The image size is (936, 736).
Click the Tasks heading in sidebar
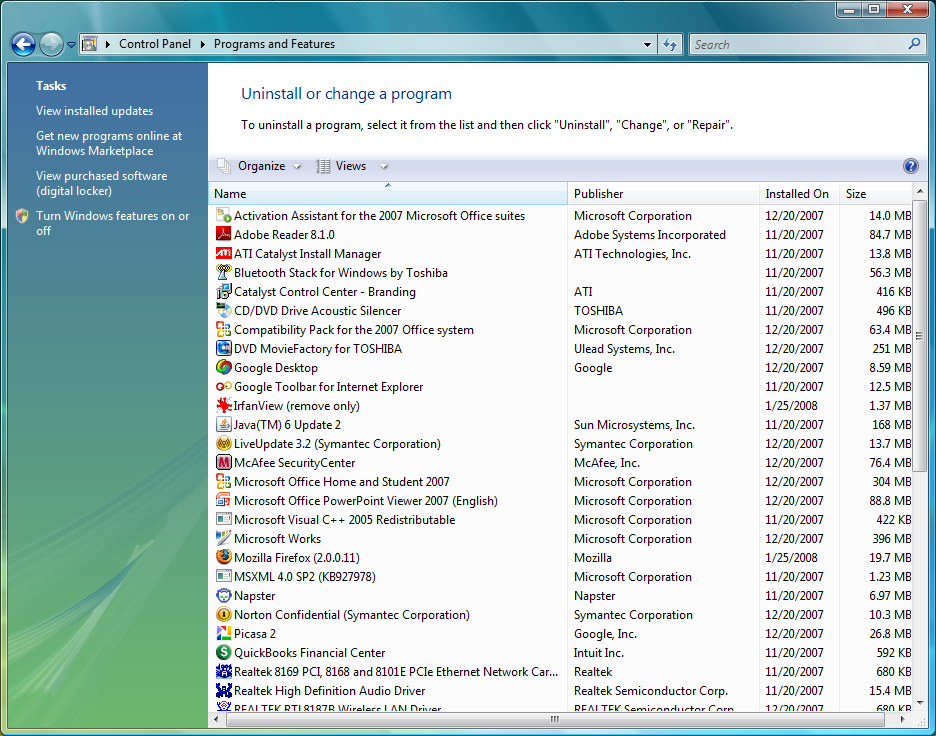(x=51, y=86)
